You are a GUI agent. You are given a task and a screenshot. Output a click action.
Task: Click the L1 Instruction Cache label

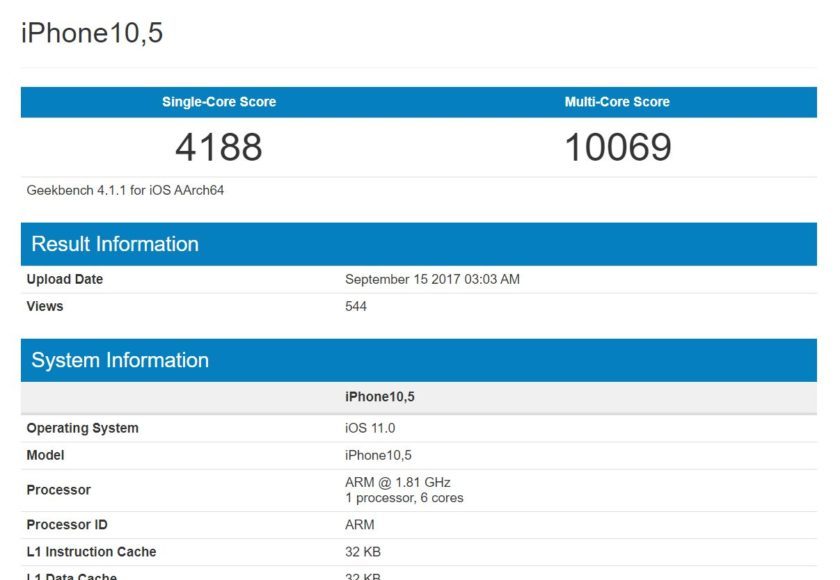[x=91, y=552]
